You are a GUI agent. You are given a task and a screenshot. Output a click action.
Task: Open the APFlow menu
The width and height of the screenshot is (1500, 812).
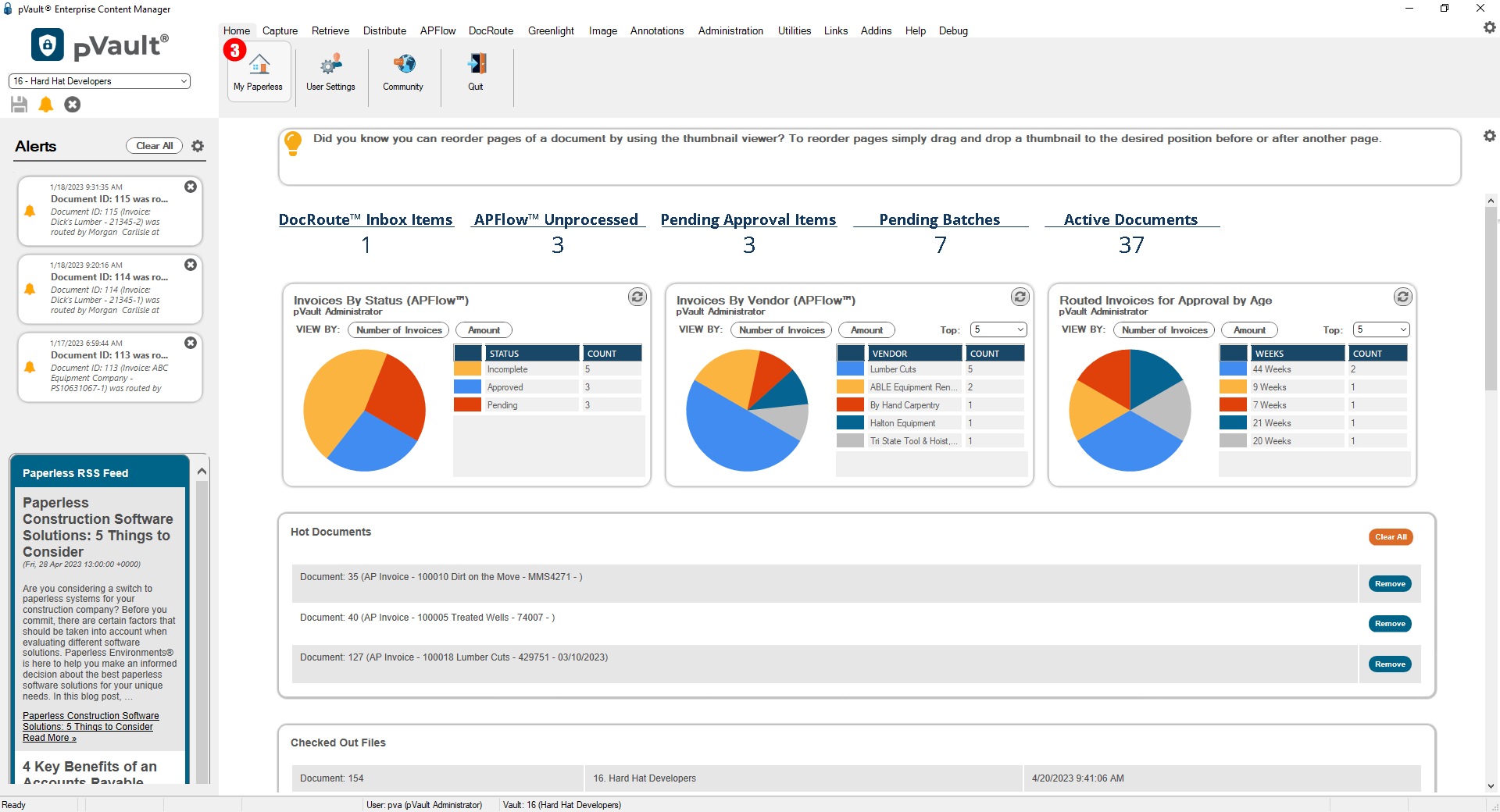pyautogui.click(x=437, y=30)
